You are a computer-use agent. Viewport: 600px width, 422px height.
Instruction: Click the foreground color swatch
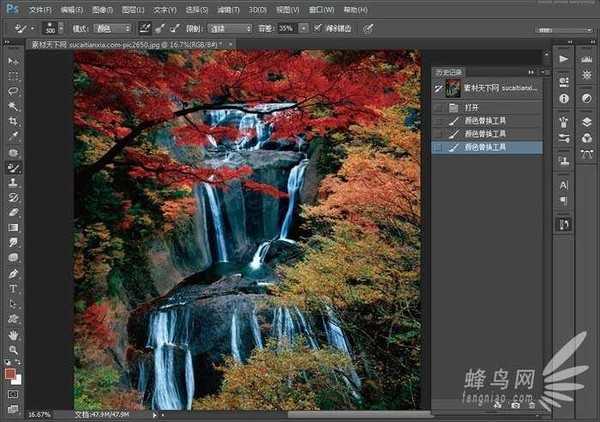tap(11, 374)
